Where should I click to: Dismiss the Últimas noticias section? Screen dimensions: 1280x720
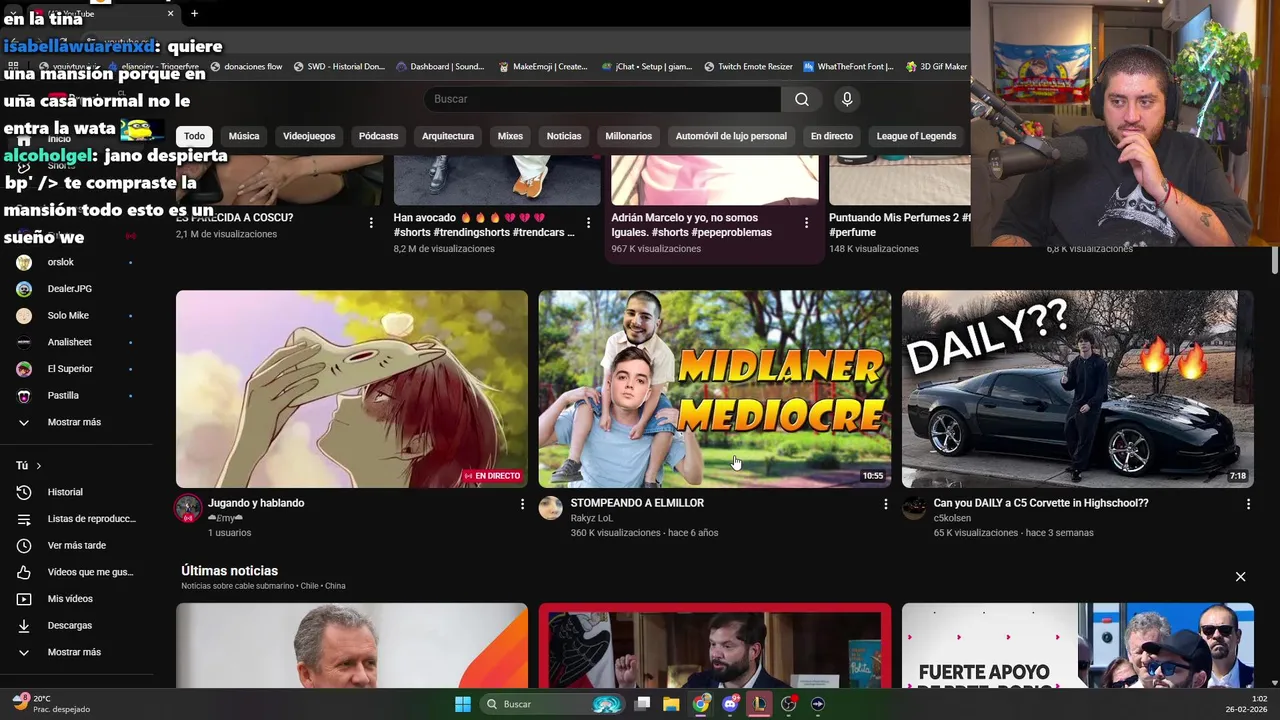click(1240, 577)
